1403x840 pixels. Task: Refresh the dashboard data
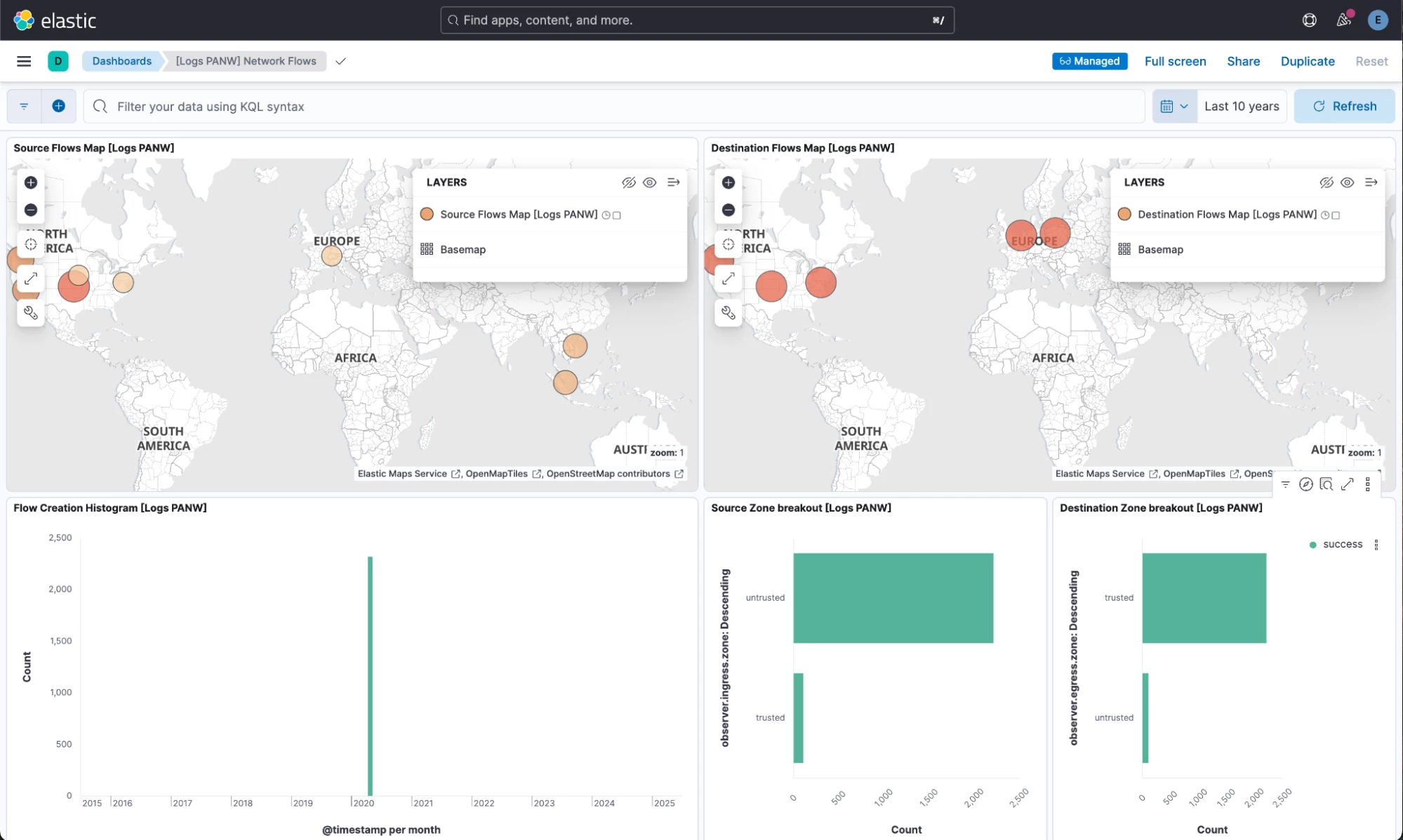pos(1344,107)
